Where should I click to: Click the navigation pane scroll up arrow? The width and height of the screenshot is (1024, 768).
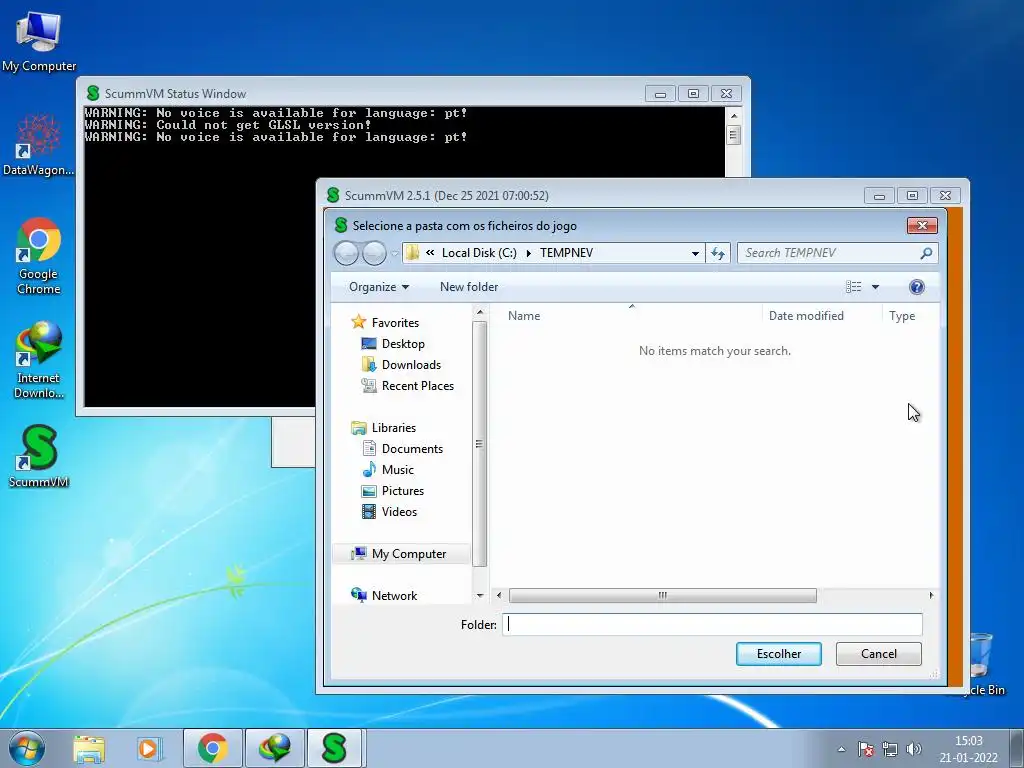480,313
